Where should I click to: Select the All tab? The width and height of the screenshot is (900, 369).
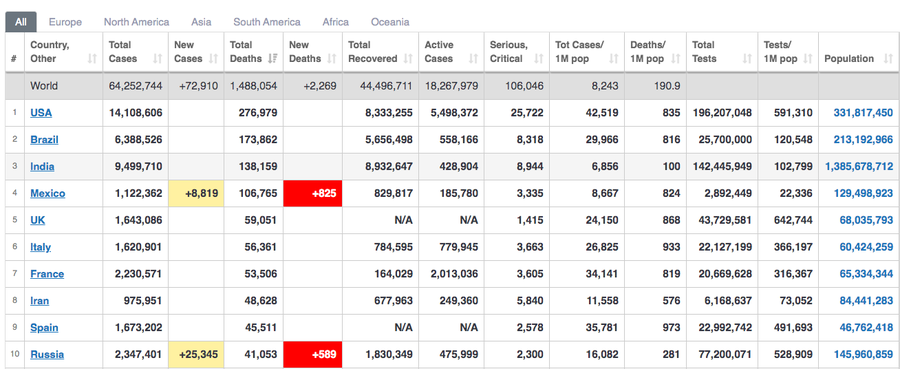21,22
